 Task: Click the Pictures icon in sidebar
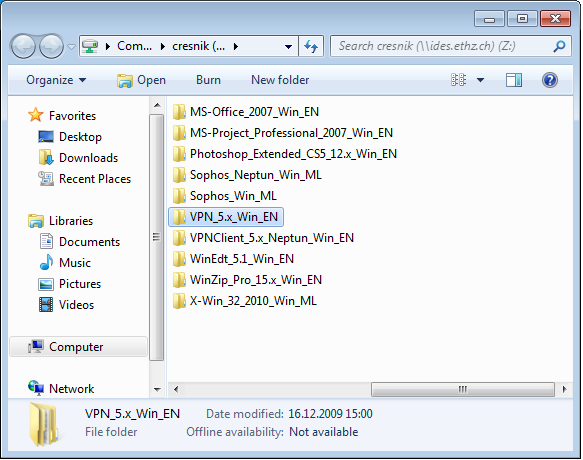pos(46,284)
